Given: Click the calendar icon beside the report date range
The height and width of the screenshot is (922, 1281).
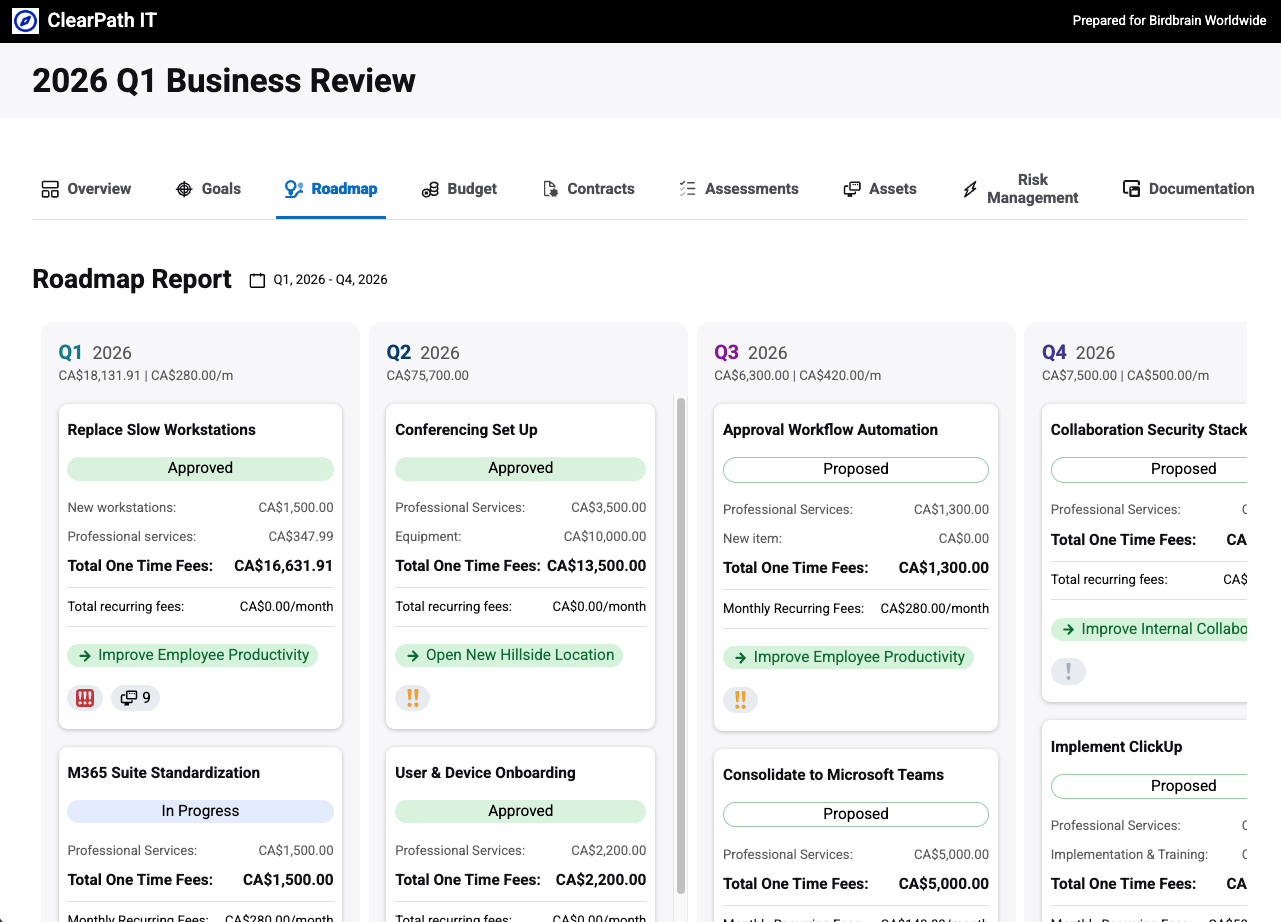Looking at the screenshot, I should pyautogui.click(x=257, y=280).
